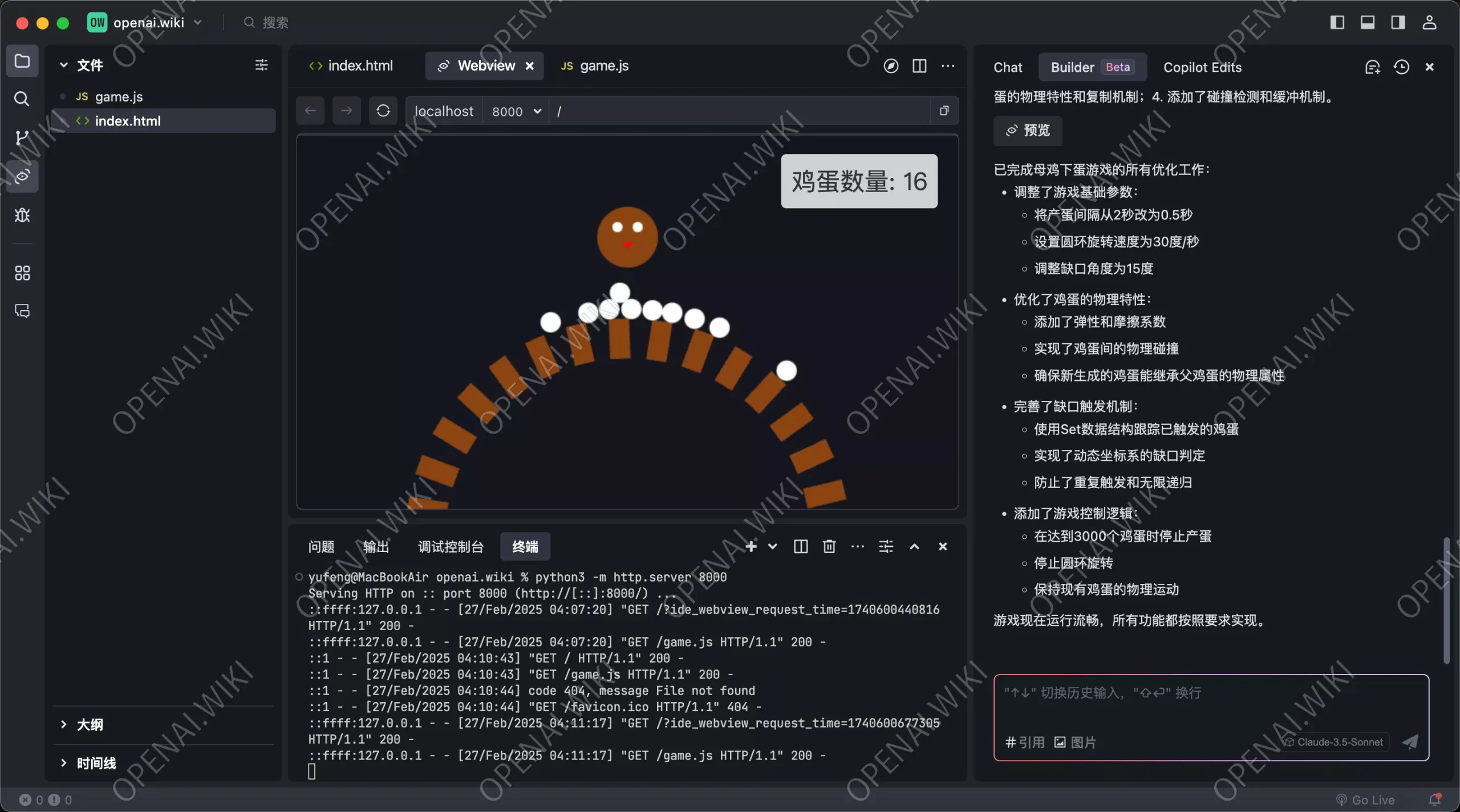Open new terminal profile dropdown arrow
This screenshot has width=1460, height=812.
click(773, 546)
